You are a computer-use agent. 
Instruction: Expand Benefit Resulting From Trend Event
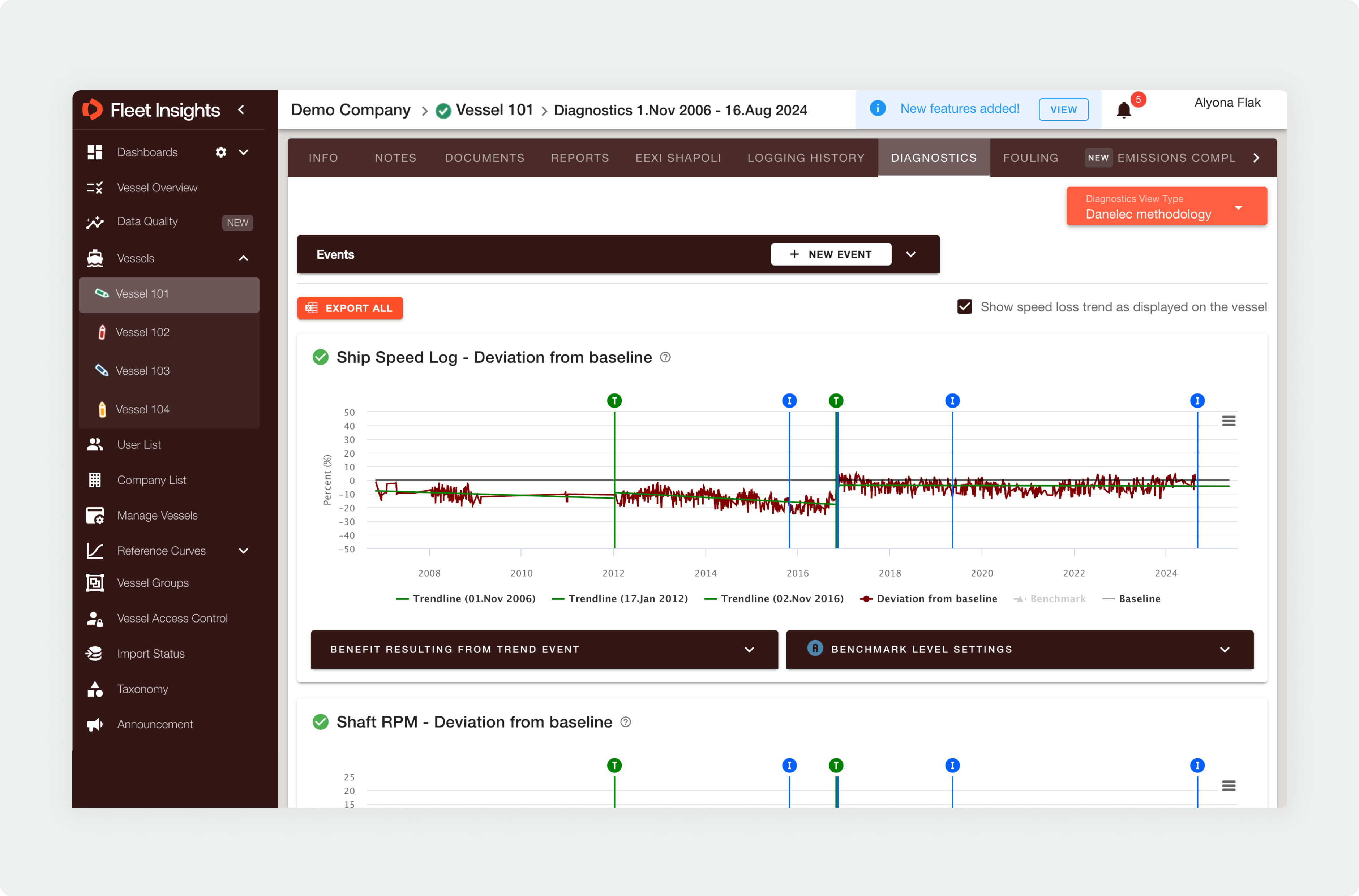point(544,649)
